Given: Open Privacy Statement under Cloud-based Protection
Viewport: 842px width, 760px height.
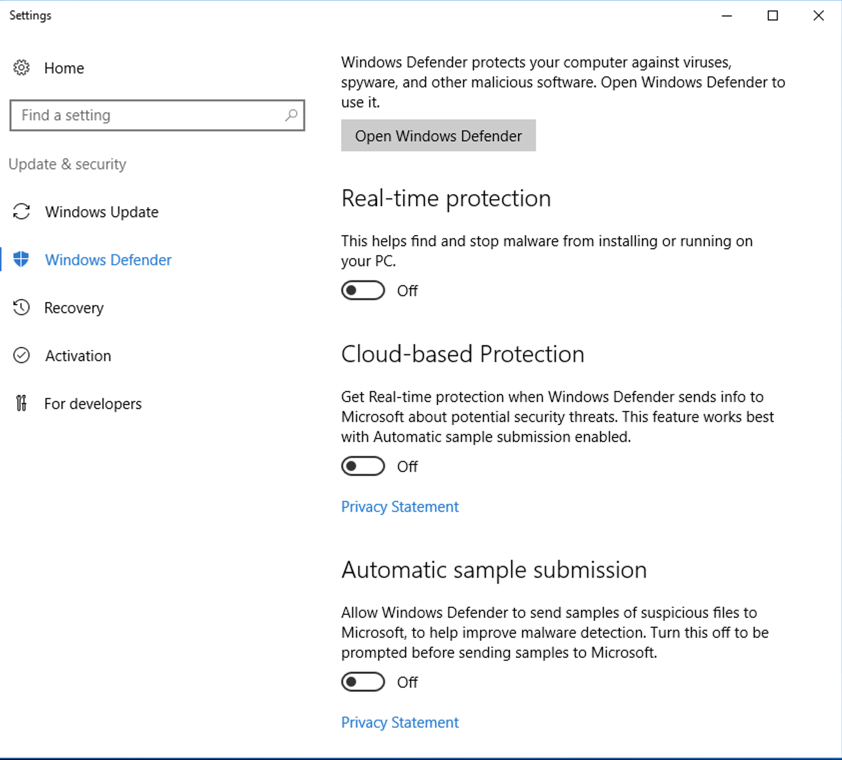Looking at the screenshot, I should [x=400, y=507].
